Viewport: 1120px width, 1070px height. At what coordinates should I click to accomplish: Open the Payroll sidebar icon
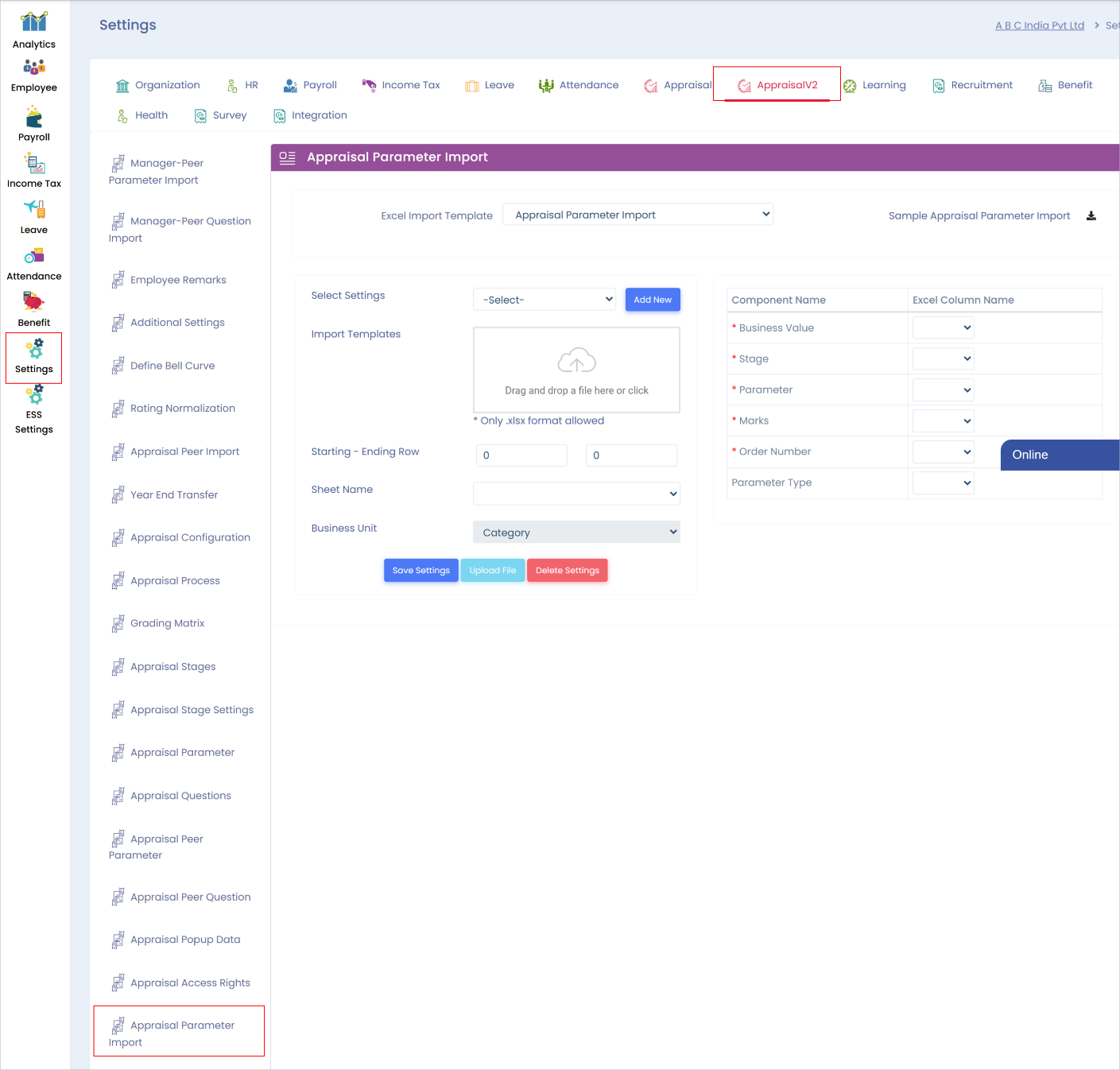(33, 118)
